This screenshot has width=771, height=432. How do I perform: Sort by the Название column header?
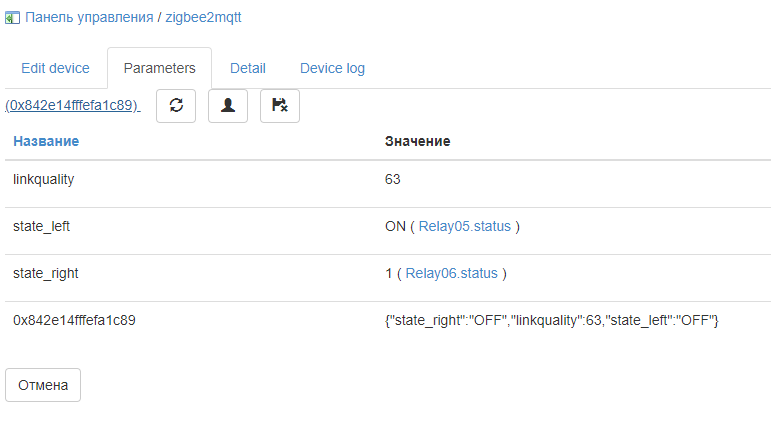(46, 141)
